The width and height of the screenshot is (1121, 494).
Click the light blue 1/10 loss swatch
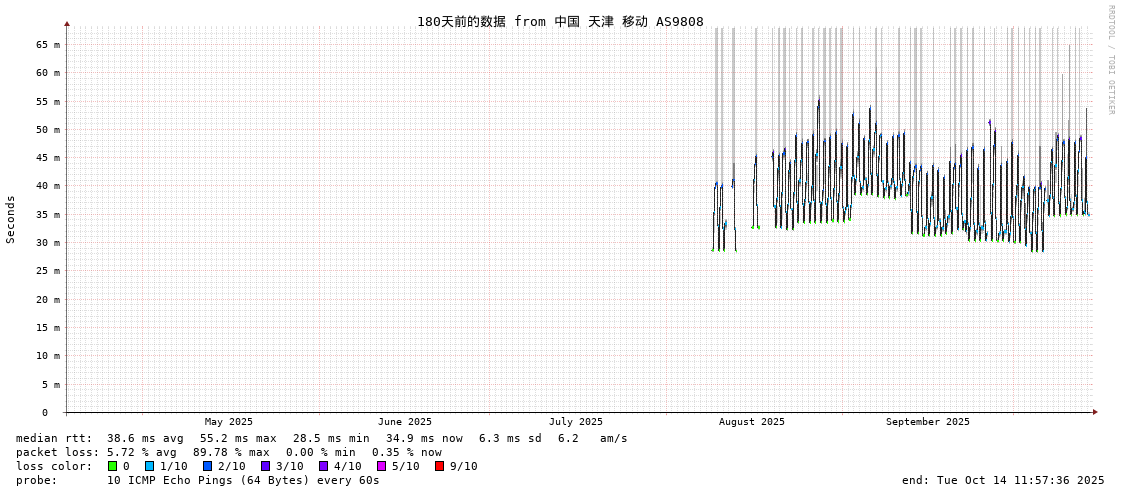(x=149, y=466)
